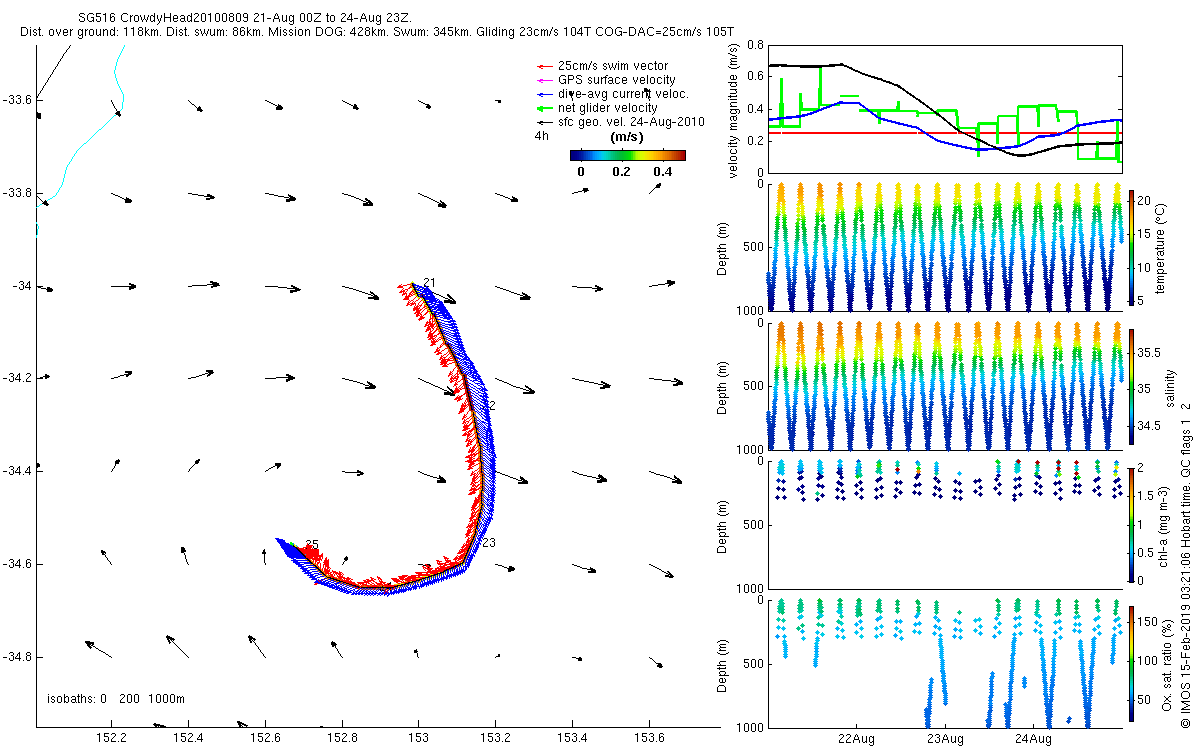Click the '20' tick on the temperature colorbar
The width and height of the screenshot is (1200, 750).
click(x=1144, y=200)
